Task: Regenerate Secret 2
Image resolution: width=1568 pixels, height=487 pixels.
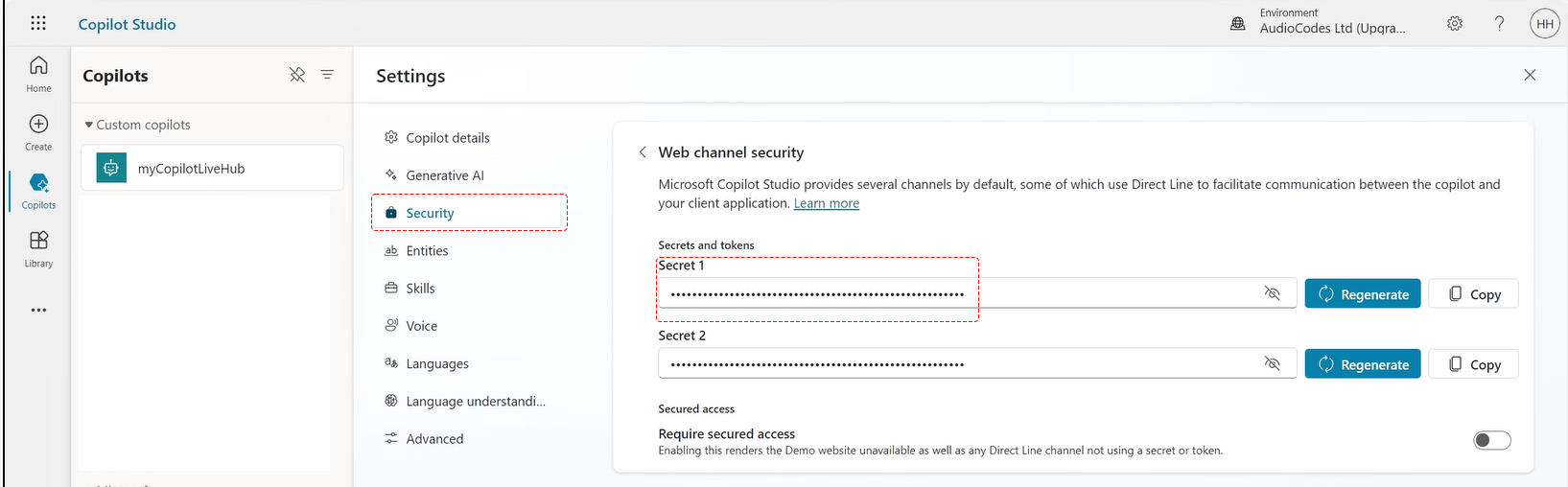Action: tap(1363, 363)
